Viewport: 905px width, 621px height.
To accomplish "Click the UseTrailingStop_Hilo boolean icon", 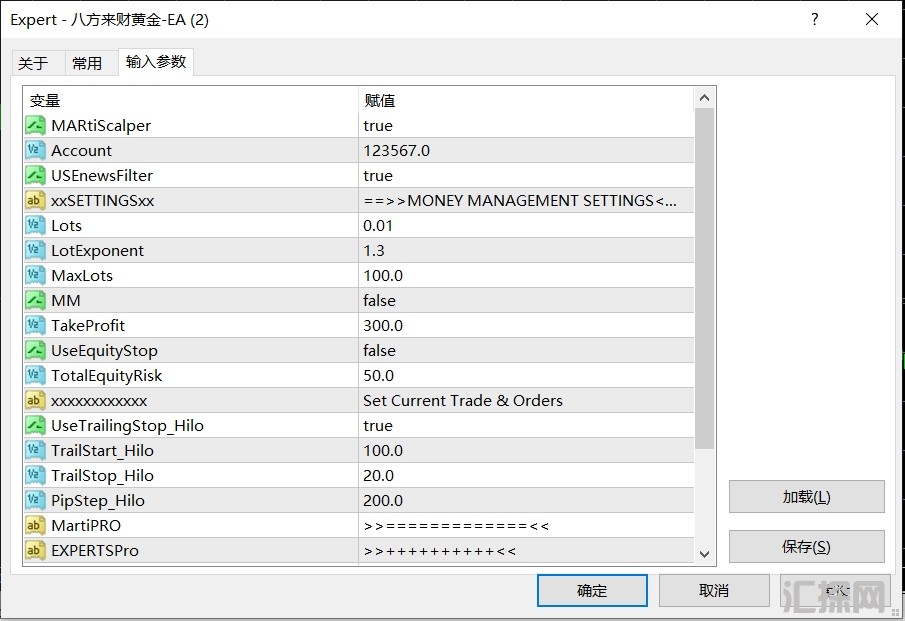I will pos(35,426).
